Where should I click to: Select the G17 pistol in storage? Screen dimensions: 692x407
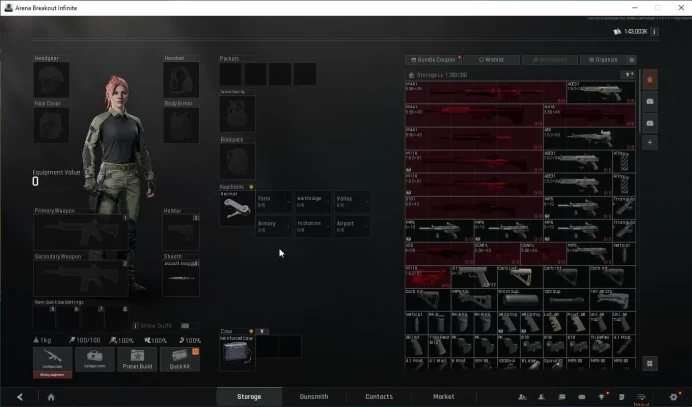[474, 277]
